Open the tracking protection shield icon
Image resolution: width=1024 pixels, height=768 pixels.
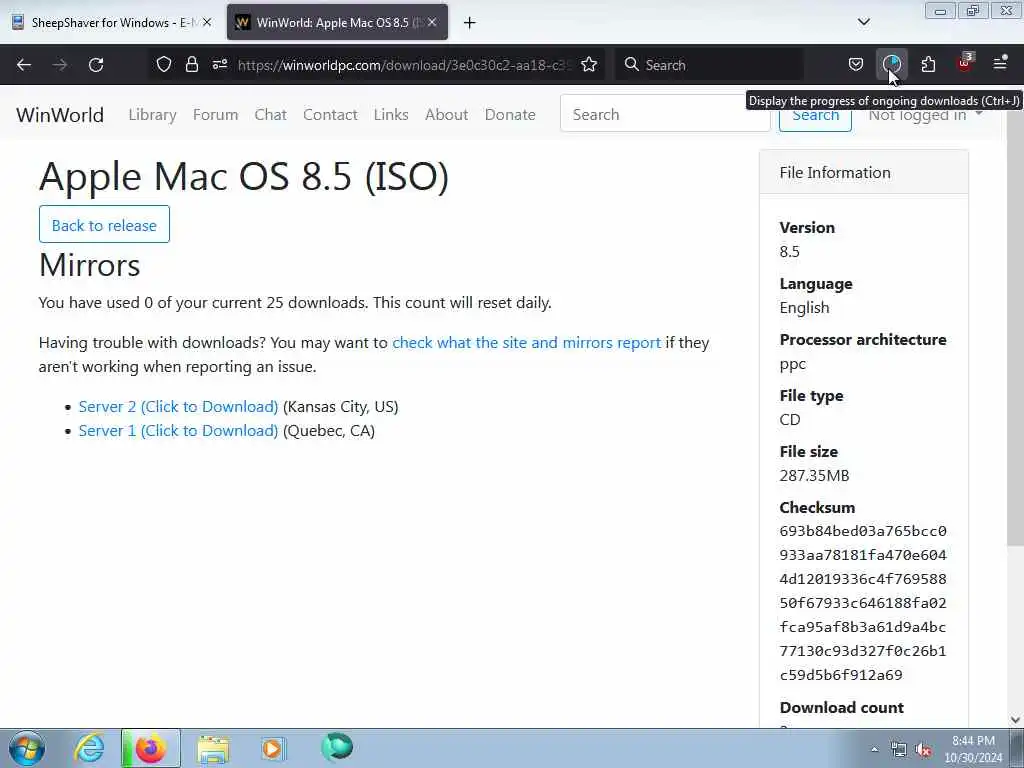coord(164,65)
